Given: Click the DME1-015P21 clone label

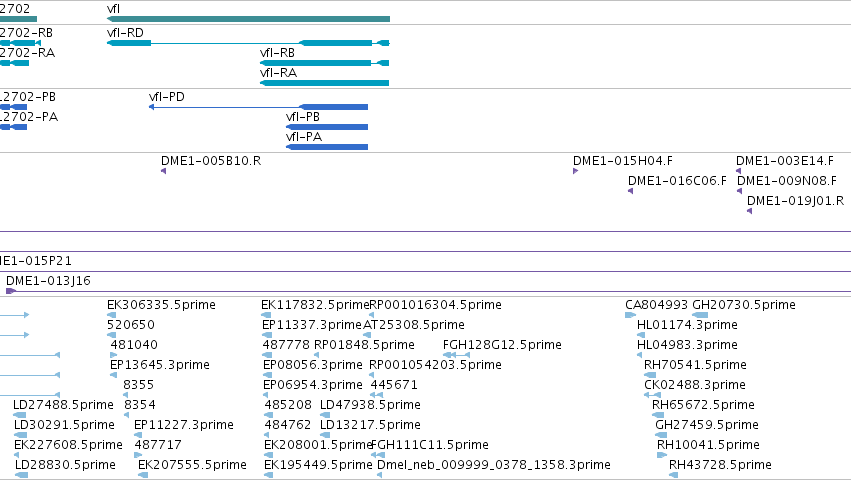Looking at the screenshot, I should [x=36, y=261].
